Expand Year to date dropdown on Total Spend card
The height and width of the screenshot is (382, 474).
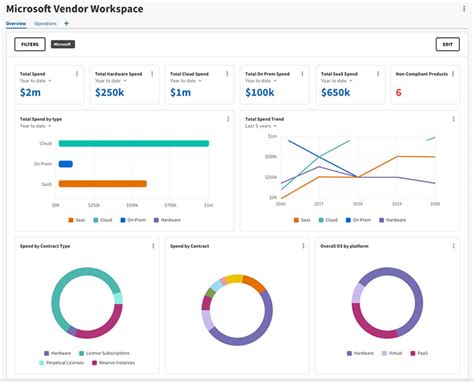[x=35, y=81]
